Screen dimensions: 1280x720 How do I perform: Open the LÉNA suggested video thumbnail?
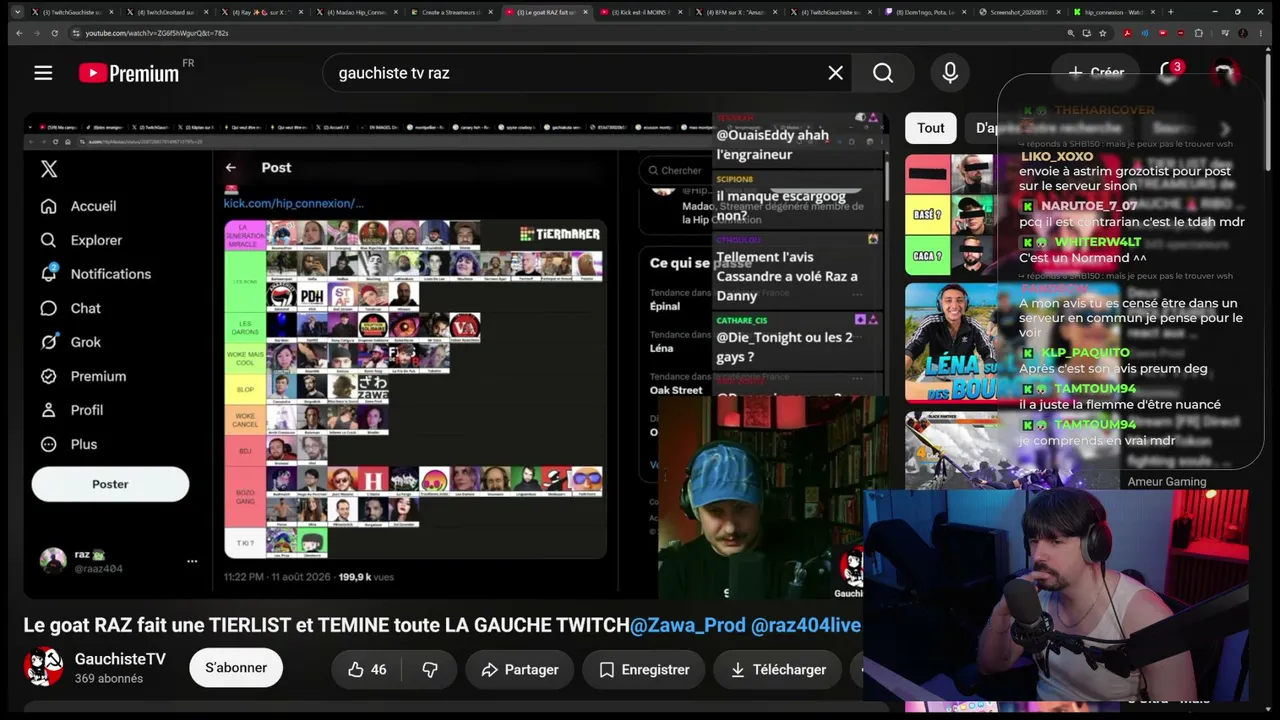tap(951, 342)
